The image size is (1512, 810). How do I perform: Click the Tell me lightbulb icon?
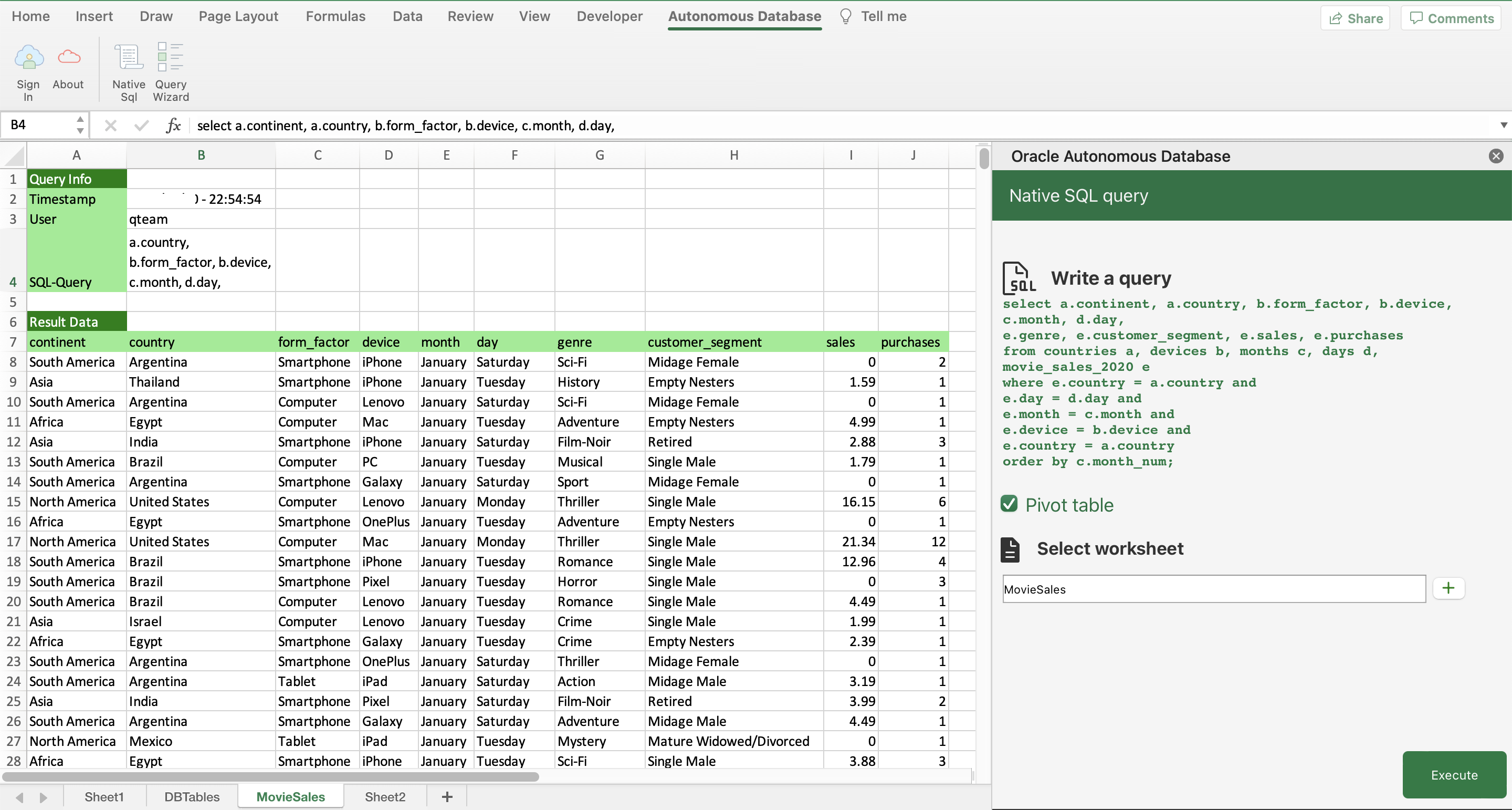pyautogui.click(x=845, y=16)
